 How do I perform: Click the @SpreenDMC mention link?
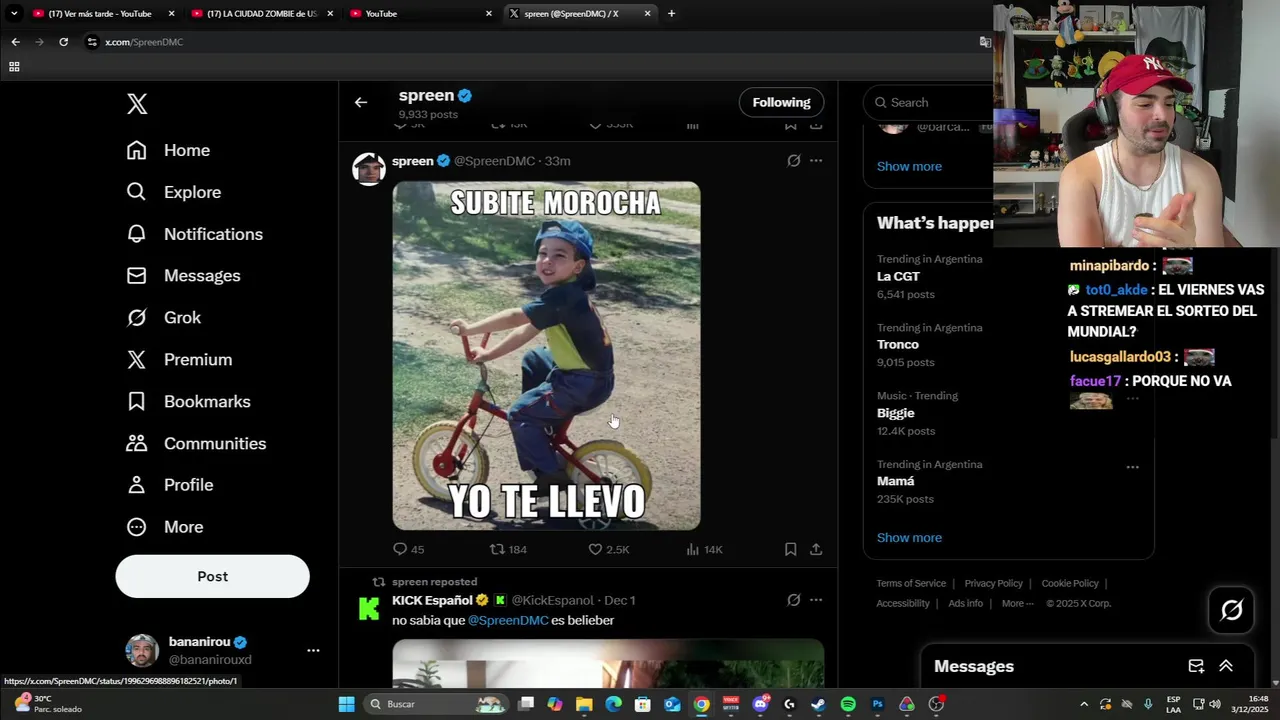point(508,620)
